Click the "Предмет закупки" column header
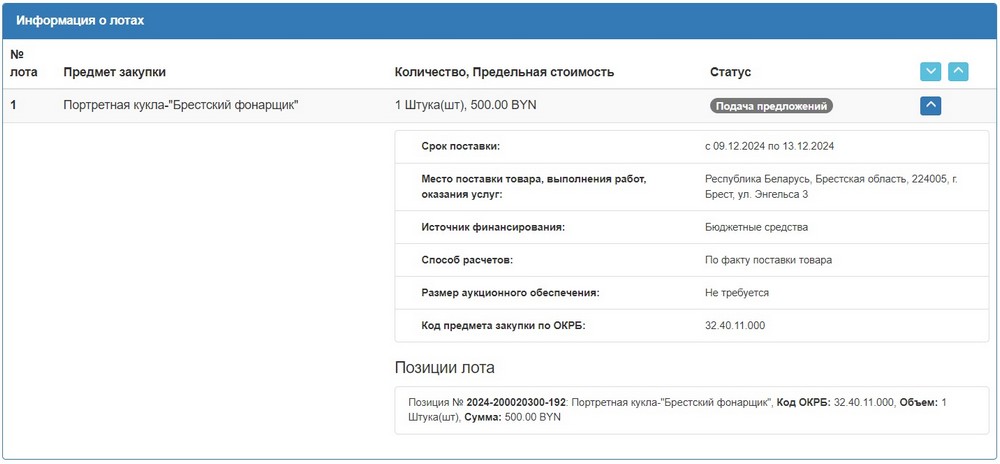 pyautogui.click(x=114, y=72)
